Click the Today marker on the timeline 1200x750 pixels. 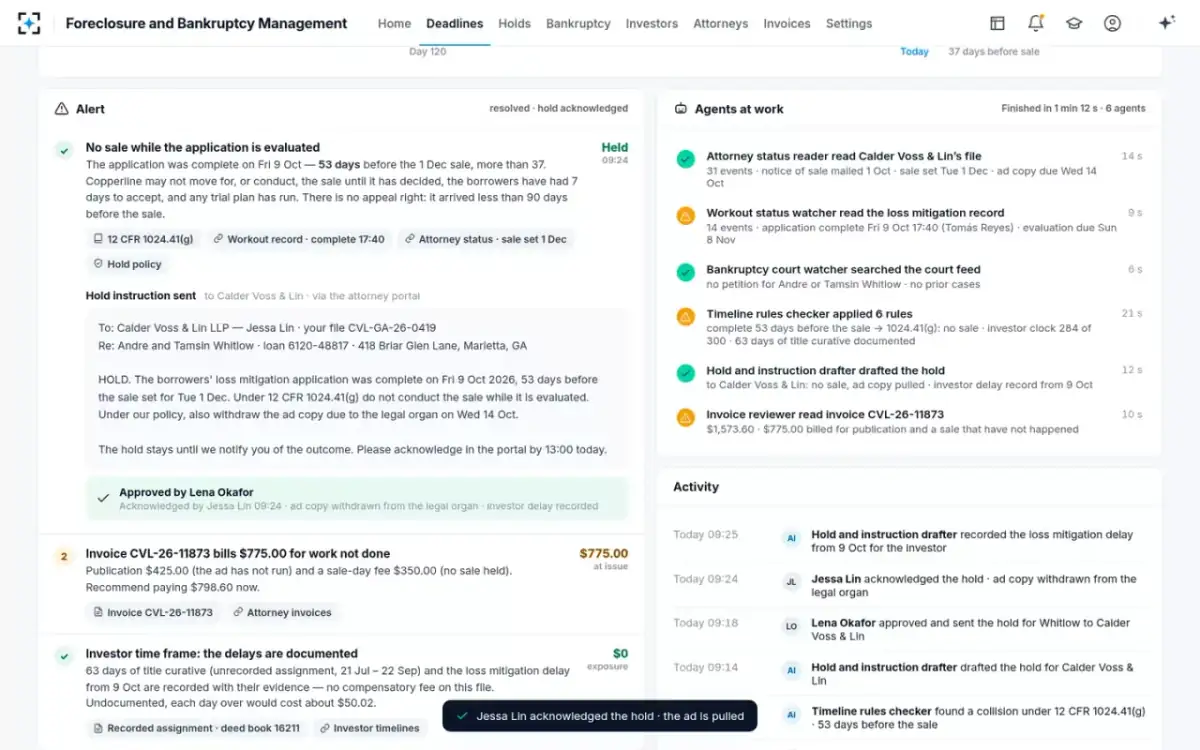coord(914,52)
